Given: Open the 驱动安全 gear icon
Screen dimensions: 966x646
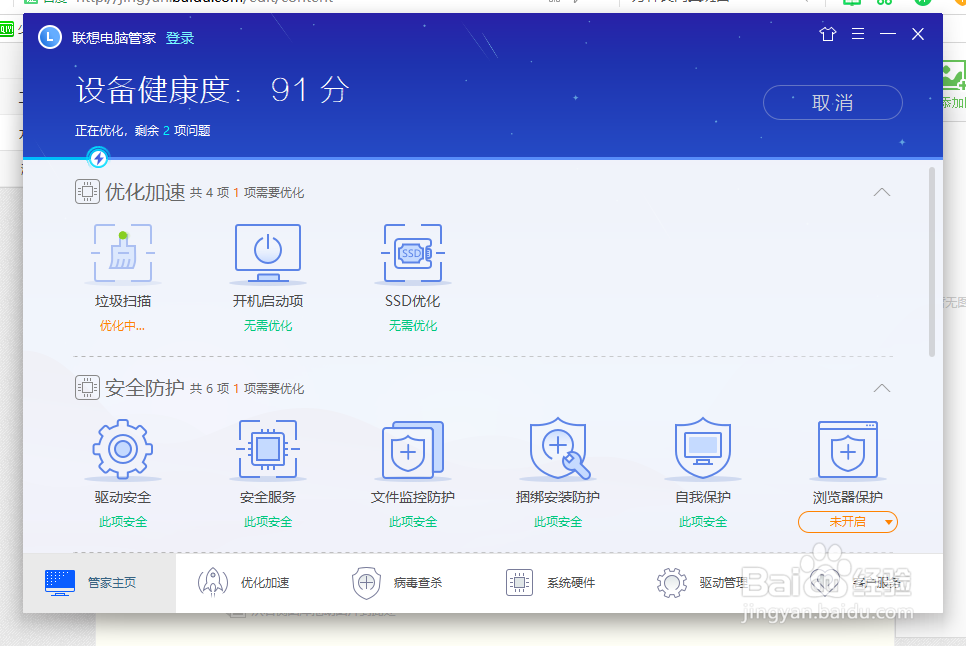Looking at the screenshot, I should 123,449.
